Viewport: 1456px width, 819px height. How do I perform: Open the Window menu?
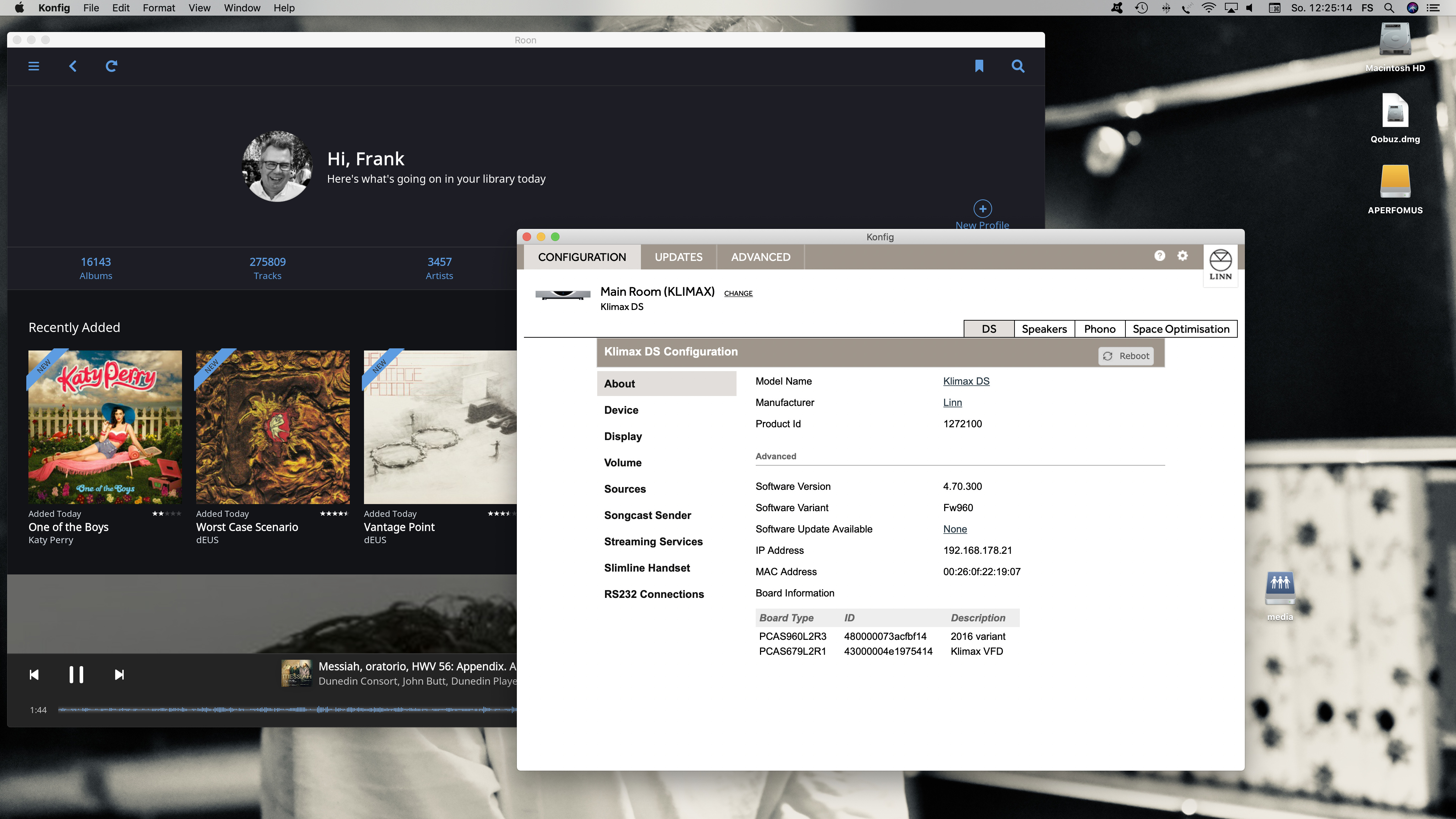(242, 8)
